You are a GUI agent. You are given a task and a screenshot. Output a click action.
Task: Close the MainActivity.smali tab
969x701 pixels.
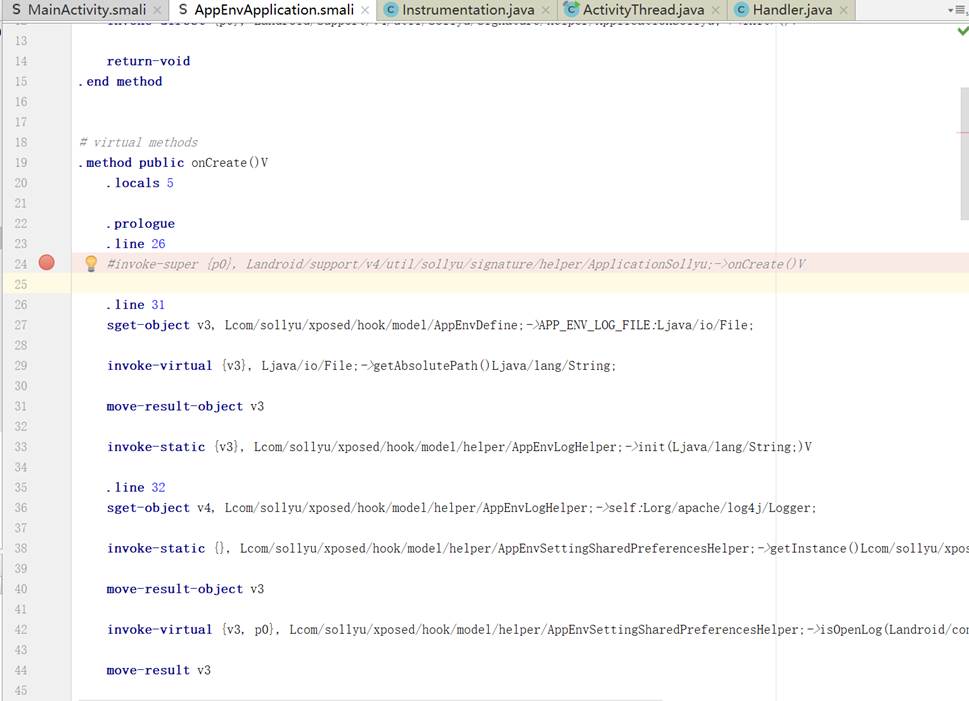click(x=158, y=11)
